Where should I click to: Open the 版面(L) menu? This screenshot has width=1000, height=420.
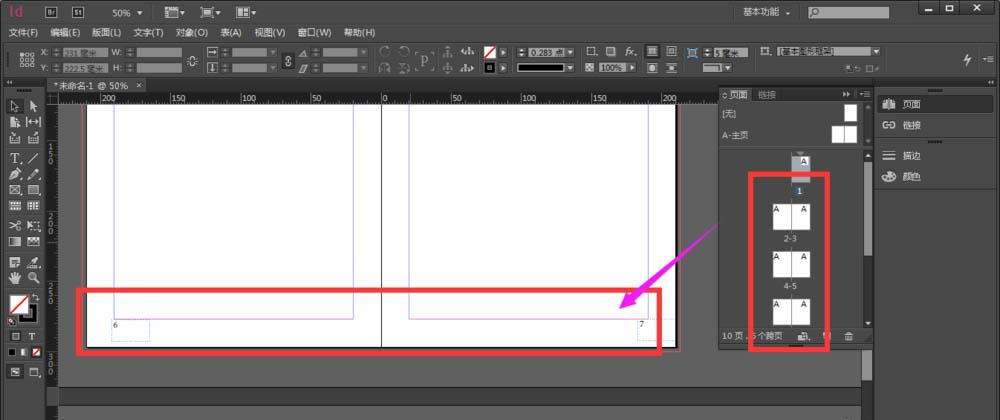click(x=107, y=33)
